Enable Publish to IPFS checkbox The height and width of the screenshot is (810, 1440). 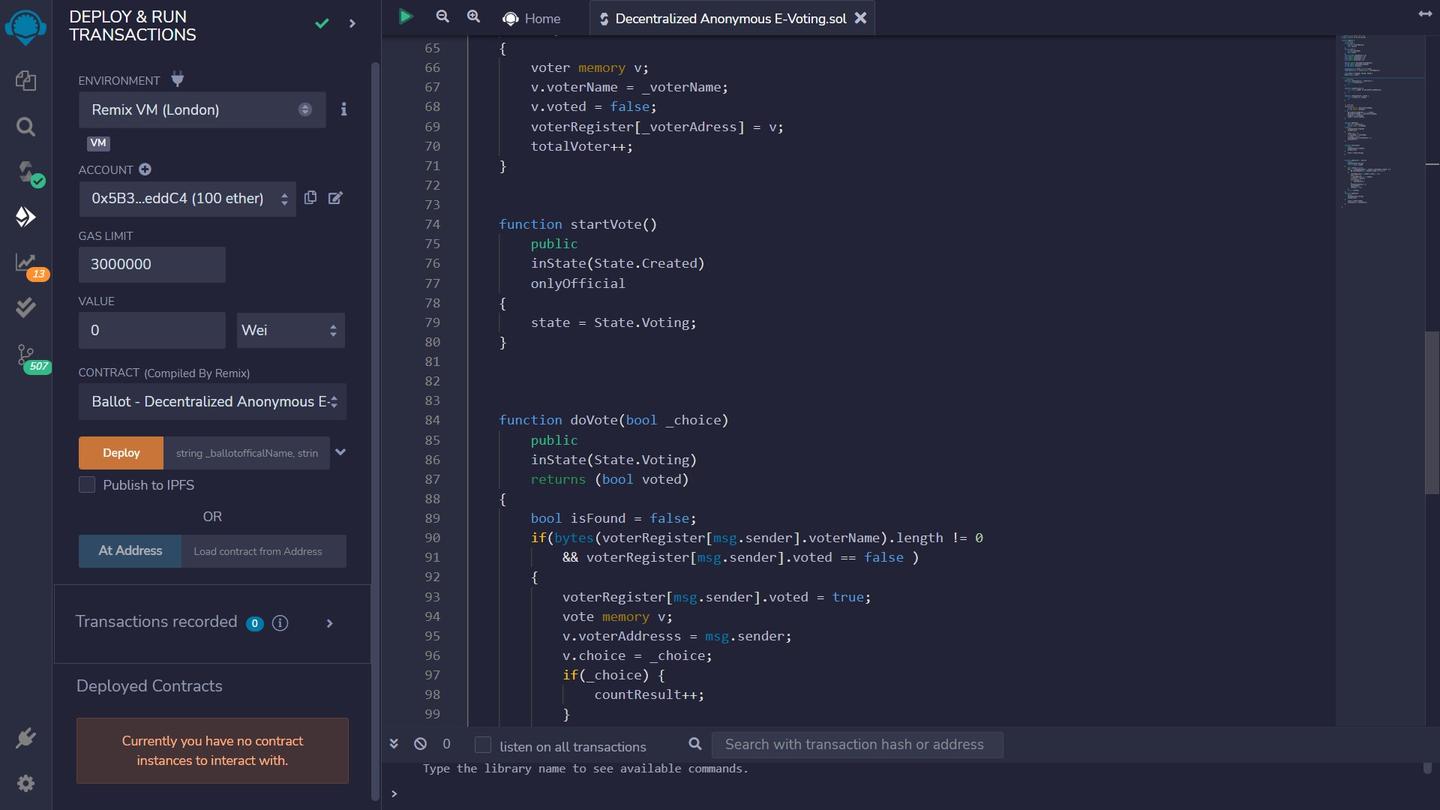87,485
